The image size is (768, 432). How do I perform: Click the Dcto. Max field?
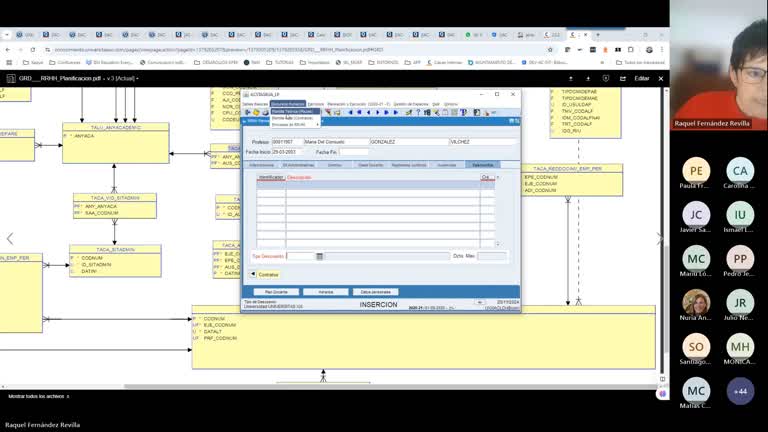click(x=491, y=256)
